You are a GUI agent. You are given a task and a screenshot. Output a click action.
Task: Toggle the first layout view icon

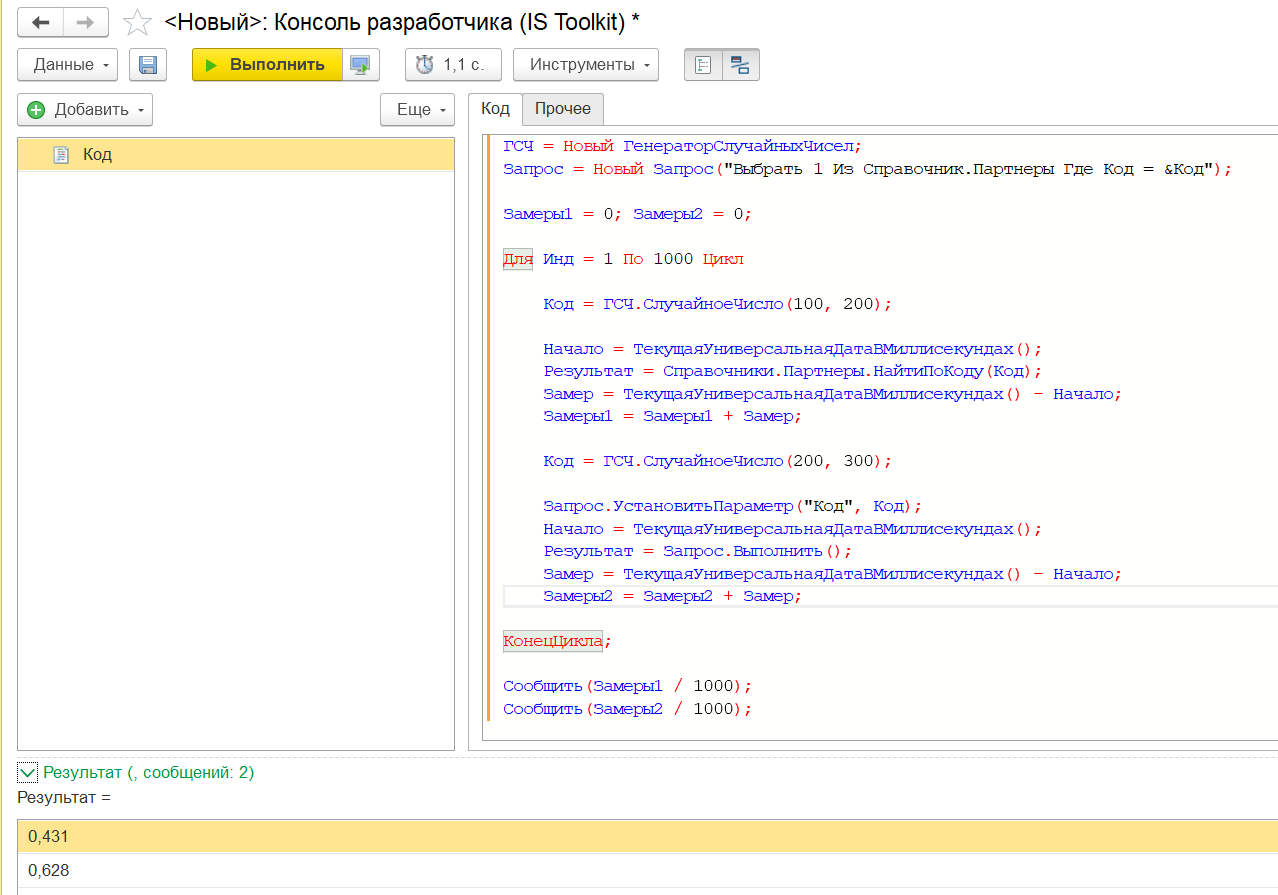tap(703, 65)
